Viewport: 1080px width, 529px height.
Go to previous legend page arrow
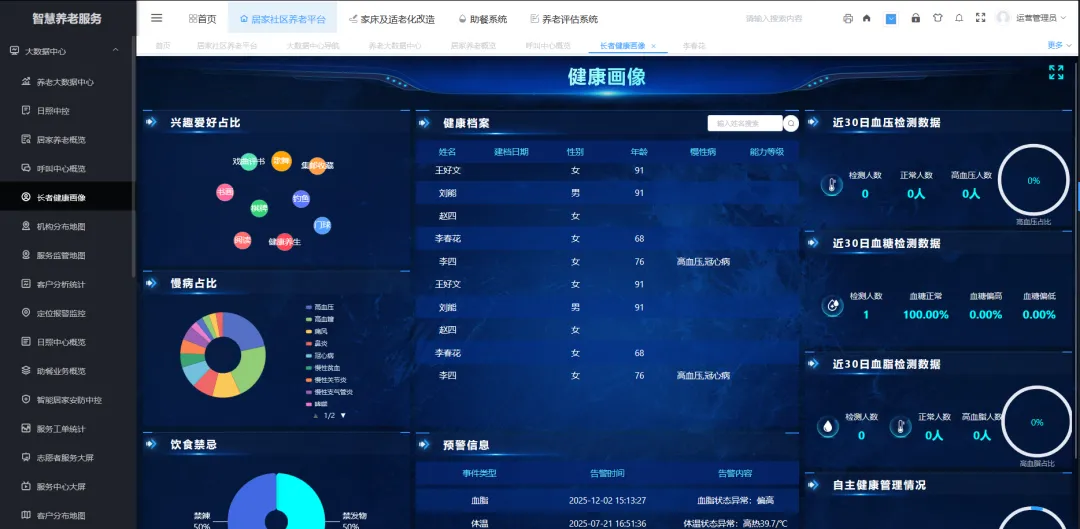pyautogui.click(x=315, y=415)
